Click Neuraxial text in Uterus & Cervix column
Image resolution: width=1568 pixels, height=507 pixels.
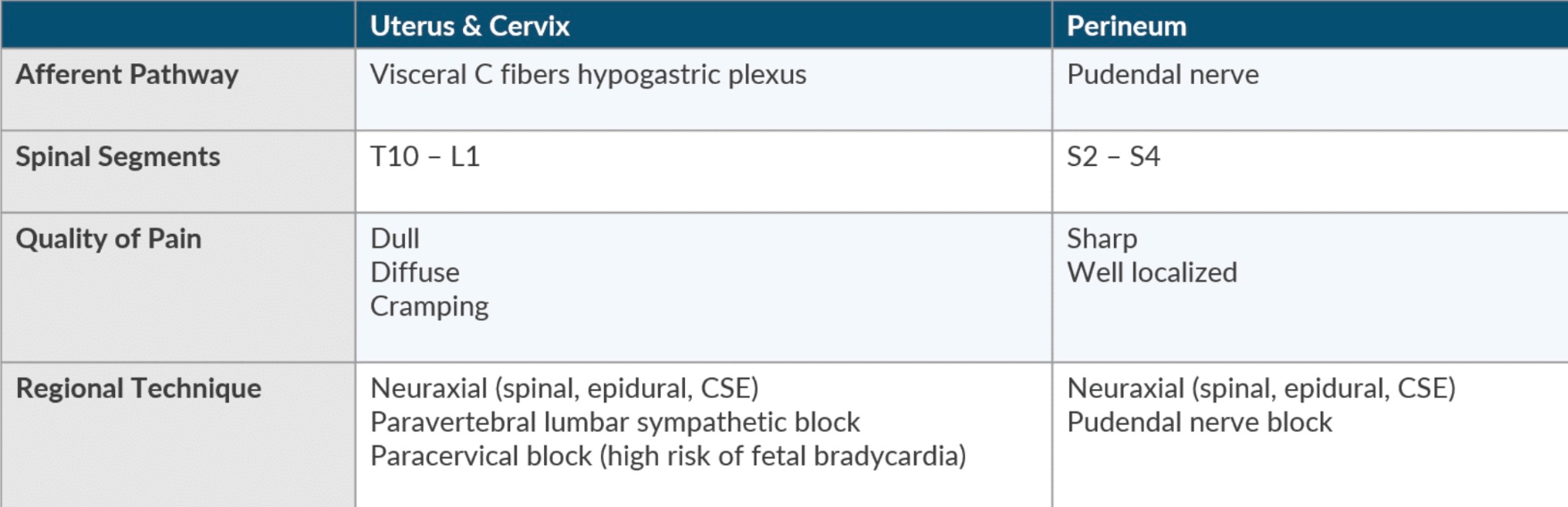(x=565, y=388)
